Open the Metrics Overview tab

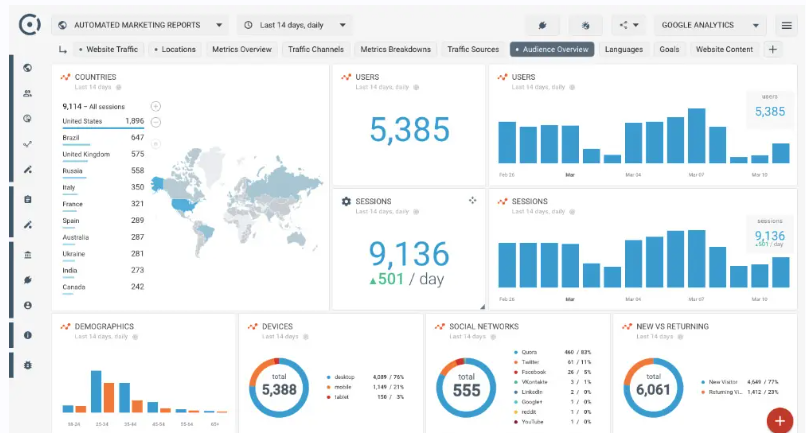point(242,49)
